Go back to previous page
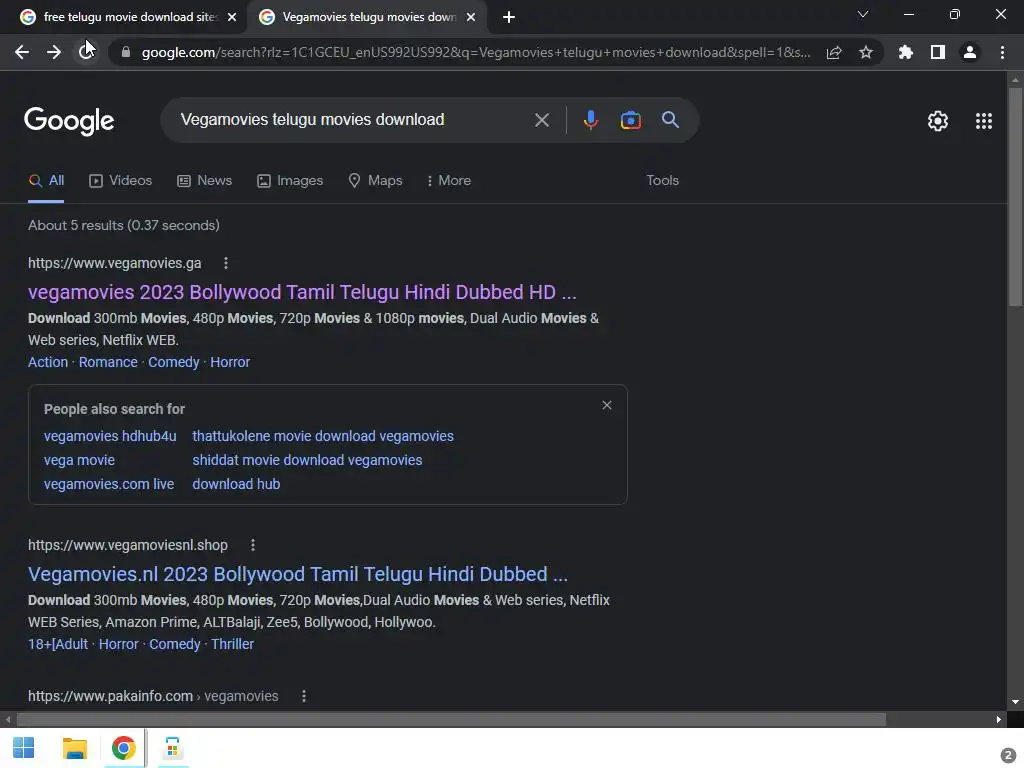Screen dimensions: 1024x768 pos(22,52)
